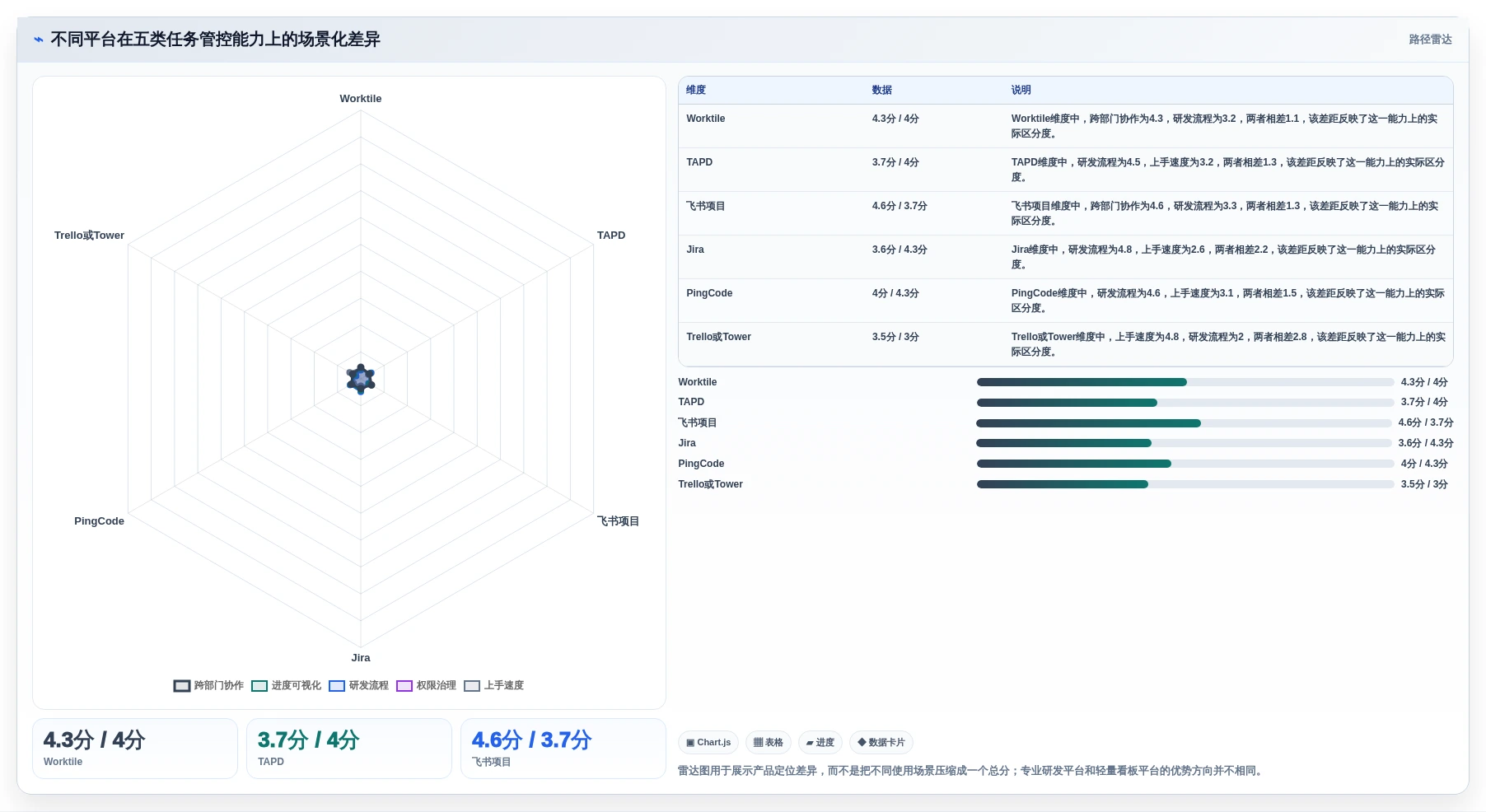Open the 飞书项目 4.6分 / 3.7分 summary card

tap(563, 749)
